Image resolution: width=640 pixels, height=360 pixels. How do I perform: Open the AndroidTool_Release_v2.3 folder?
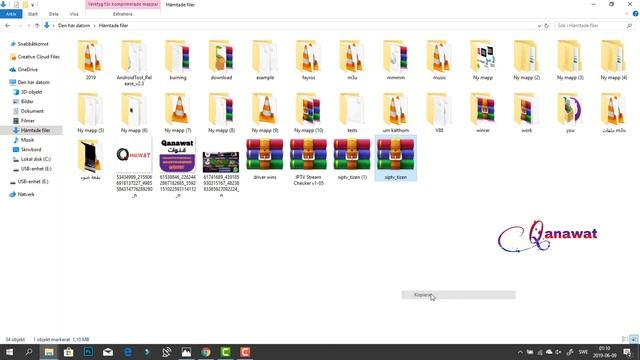point(134,63)
